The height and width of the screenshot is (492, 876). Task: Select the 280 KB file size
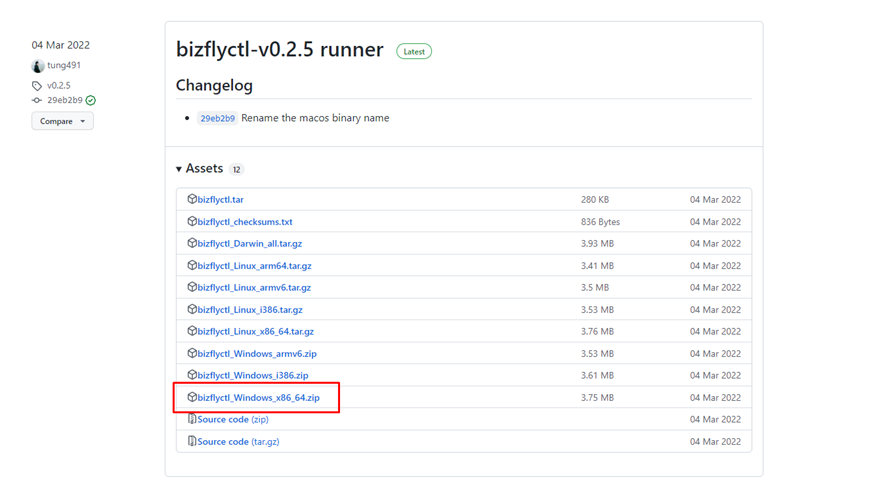coord(595,199)
